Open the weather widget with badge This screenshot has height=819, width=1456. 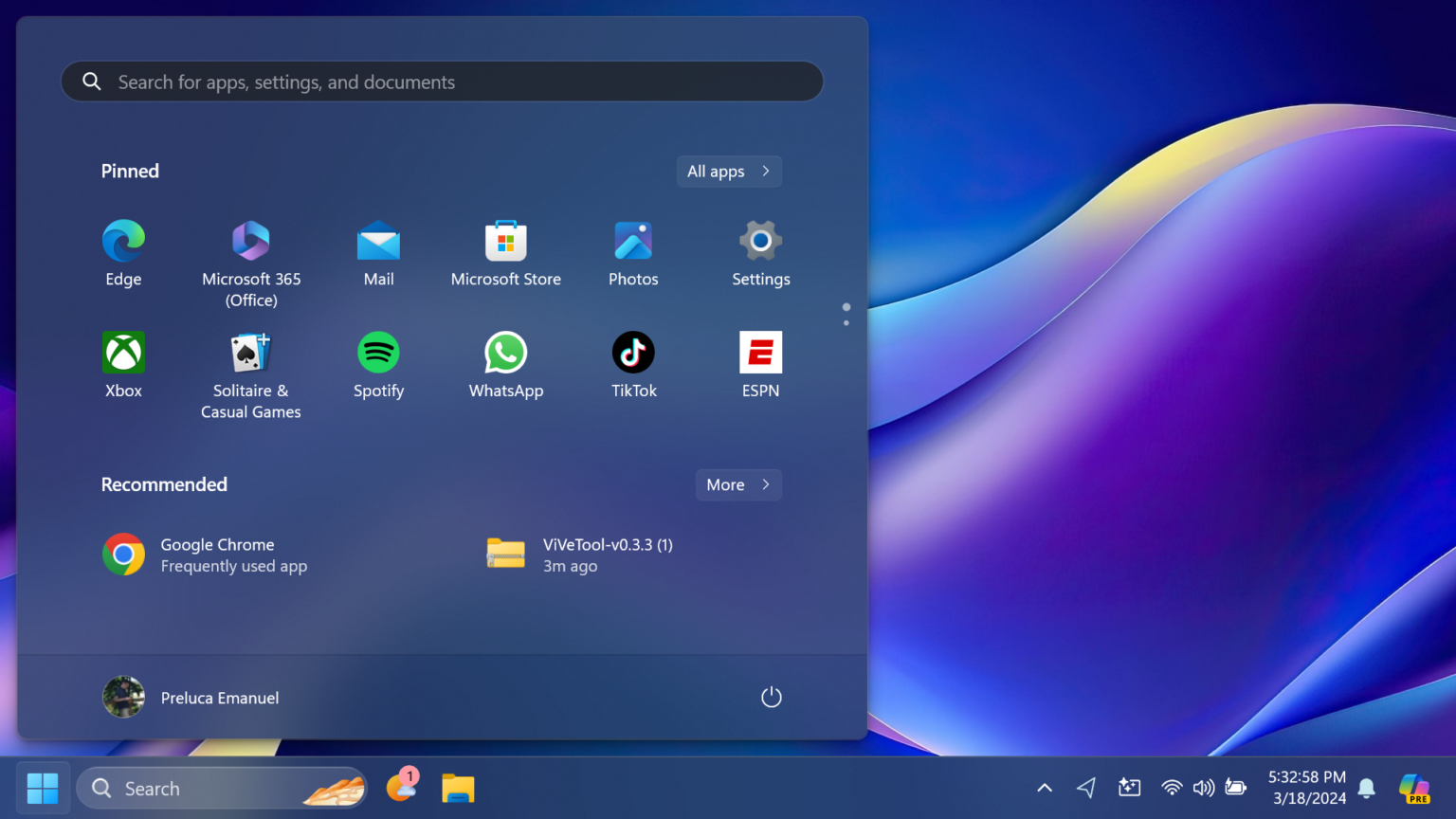pos(402,786)
